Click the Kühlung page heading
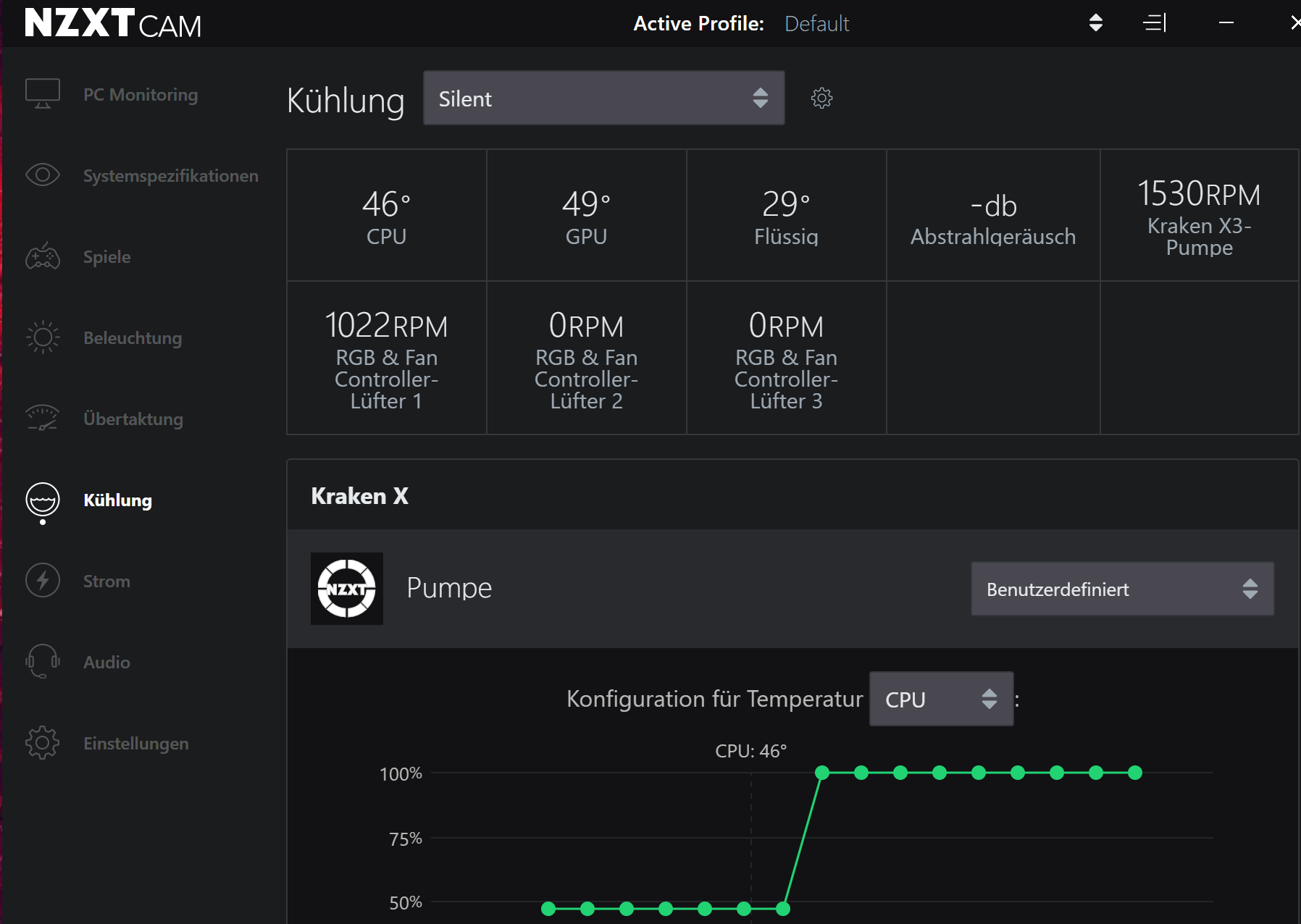Viewport: 1301px width, 924px height. pyautogui.click(x=346, y=101)
